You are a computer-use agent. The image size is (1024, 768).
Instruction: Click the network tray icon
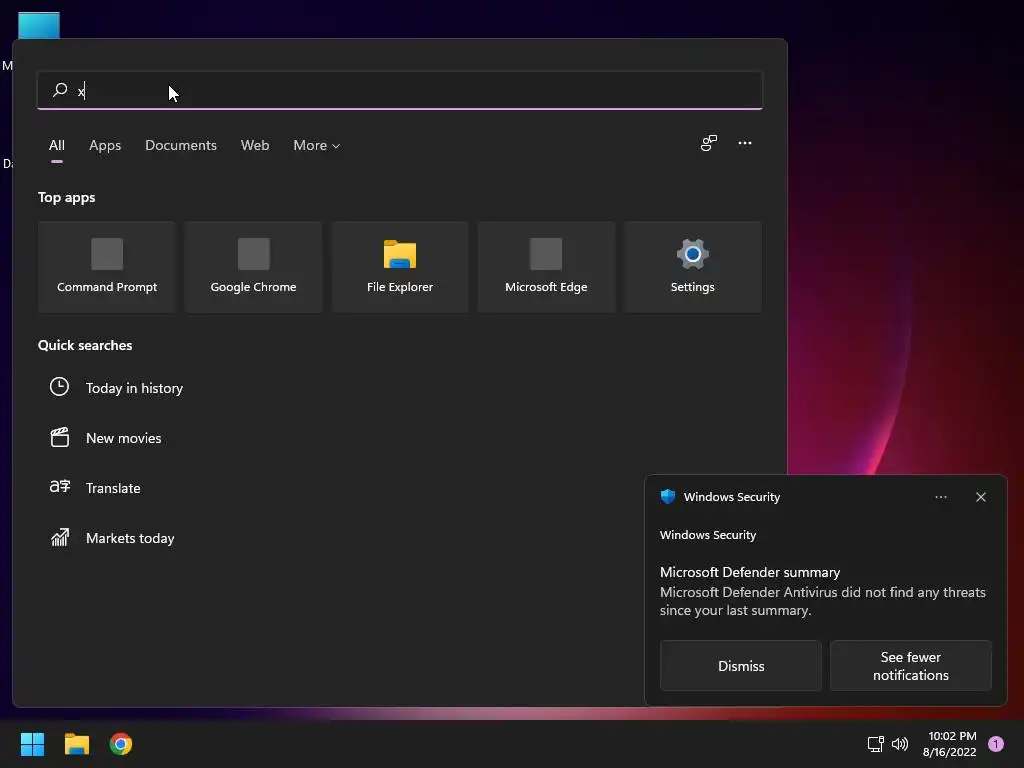(875, 744)
